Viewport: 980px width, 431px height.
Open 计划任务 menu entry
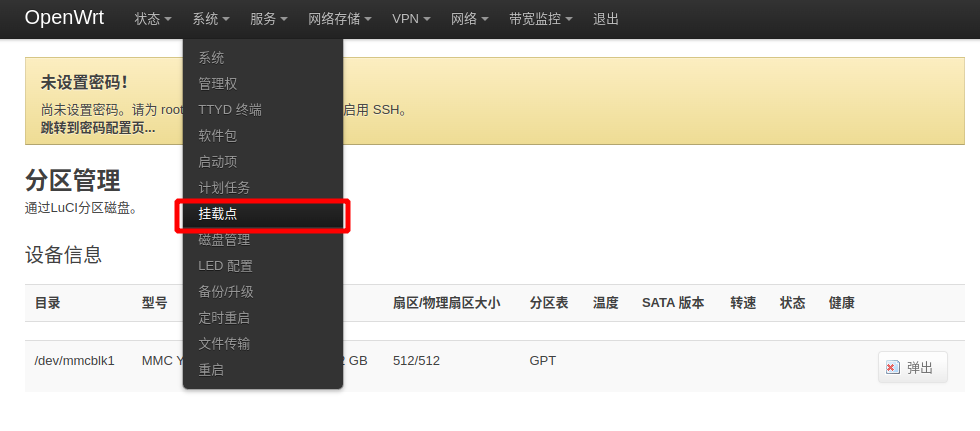click(263, 187)
